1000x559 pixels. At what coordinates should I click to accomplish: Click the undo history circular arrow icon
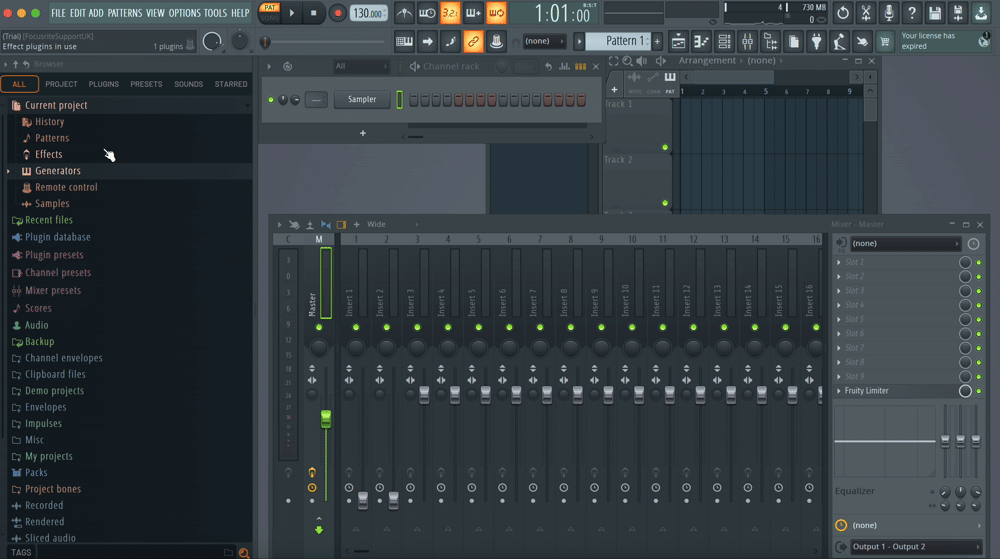pos(842,13)
